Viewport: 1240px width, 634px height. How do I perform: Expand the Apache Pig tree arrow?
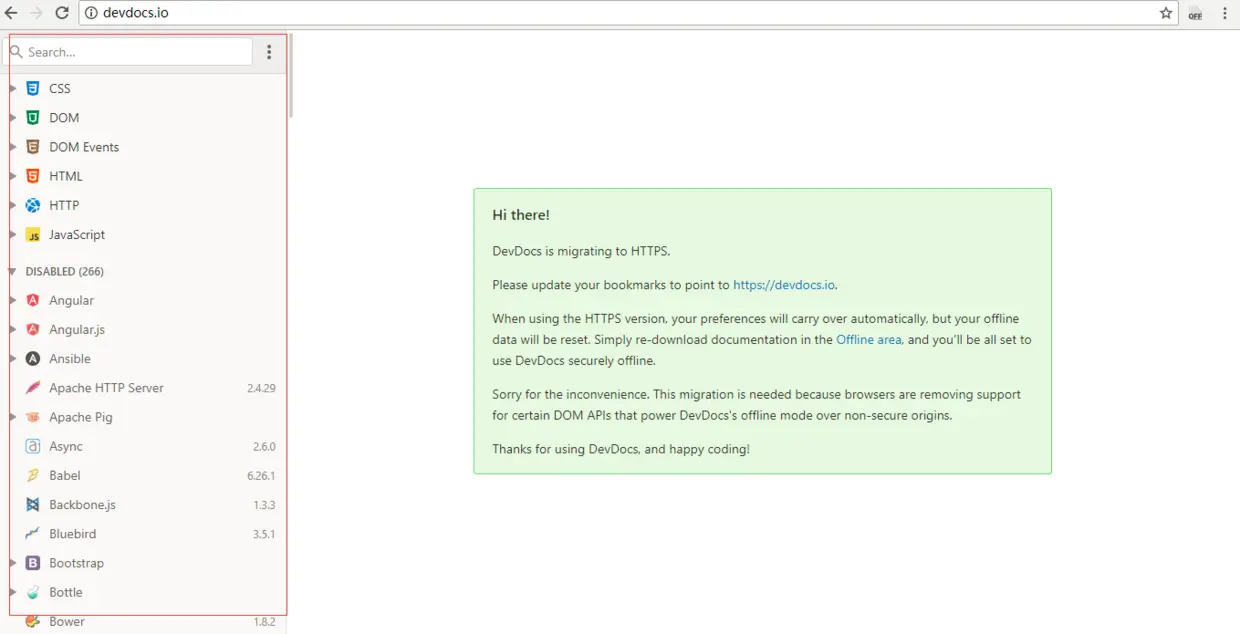point(12,417)
